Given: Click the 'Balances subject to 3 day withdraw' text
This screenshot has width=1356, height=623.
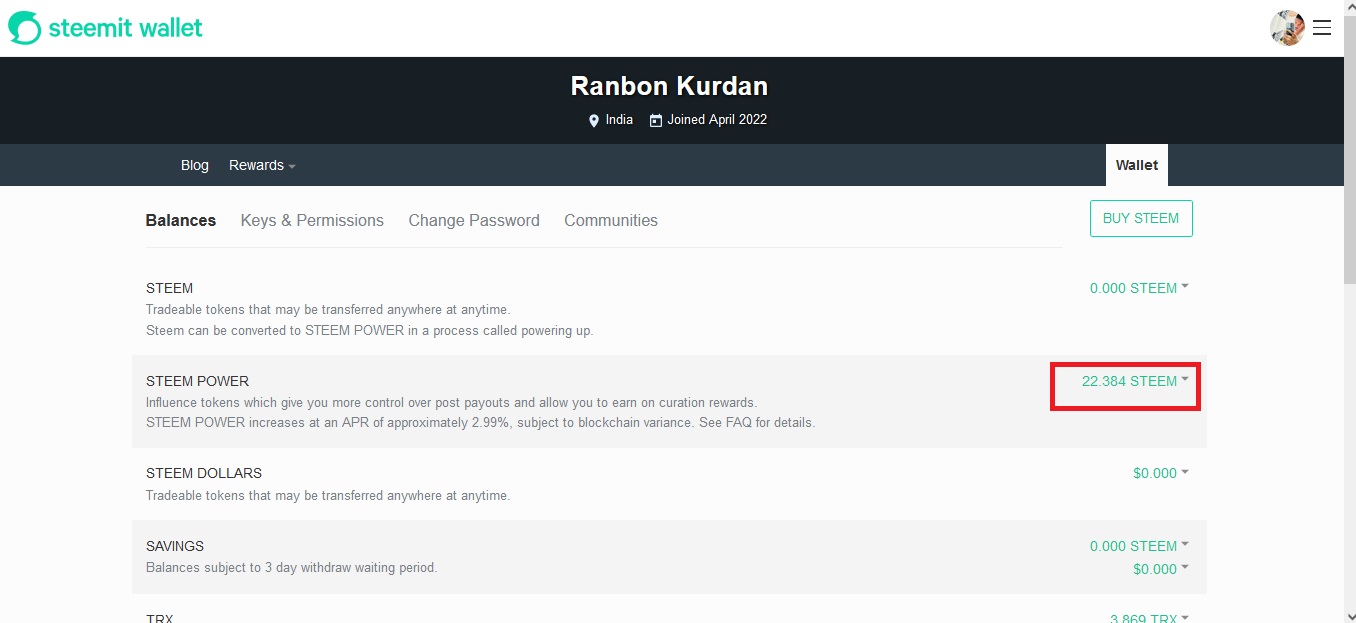Looking at the screenshot, I should tap(292, 568).
